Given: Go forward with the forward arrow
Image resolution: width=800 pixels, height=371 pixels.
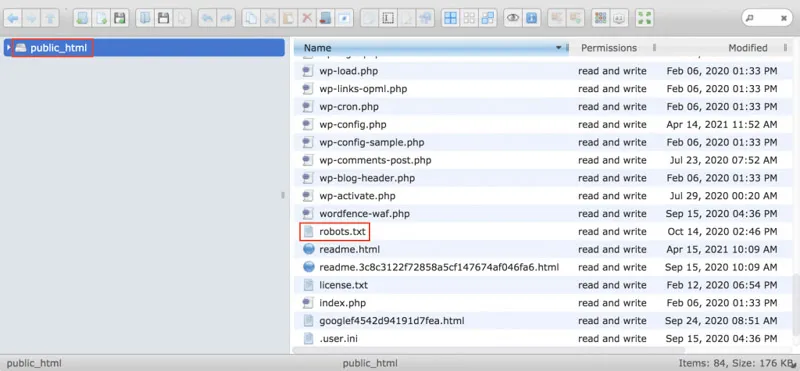Looking at the screenshot, I should point(32,19).
